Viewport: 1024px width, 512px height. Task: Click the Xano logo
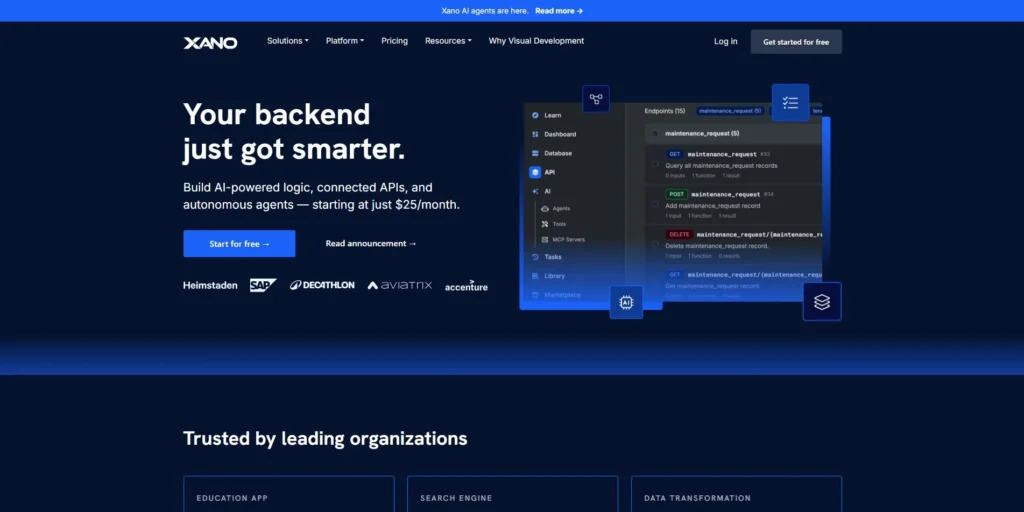[x=210, y=43]
